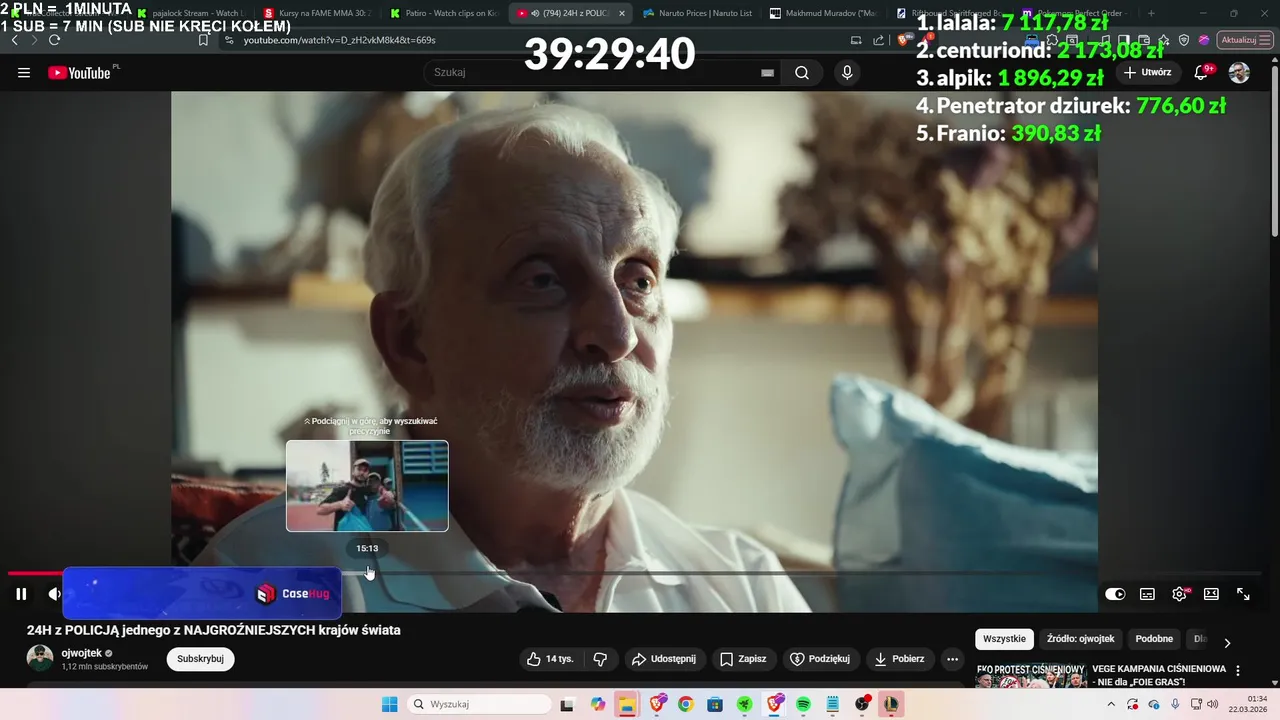Open a new browser tab

[x=1150, y=13]
